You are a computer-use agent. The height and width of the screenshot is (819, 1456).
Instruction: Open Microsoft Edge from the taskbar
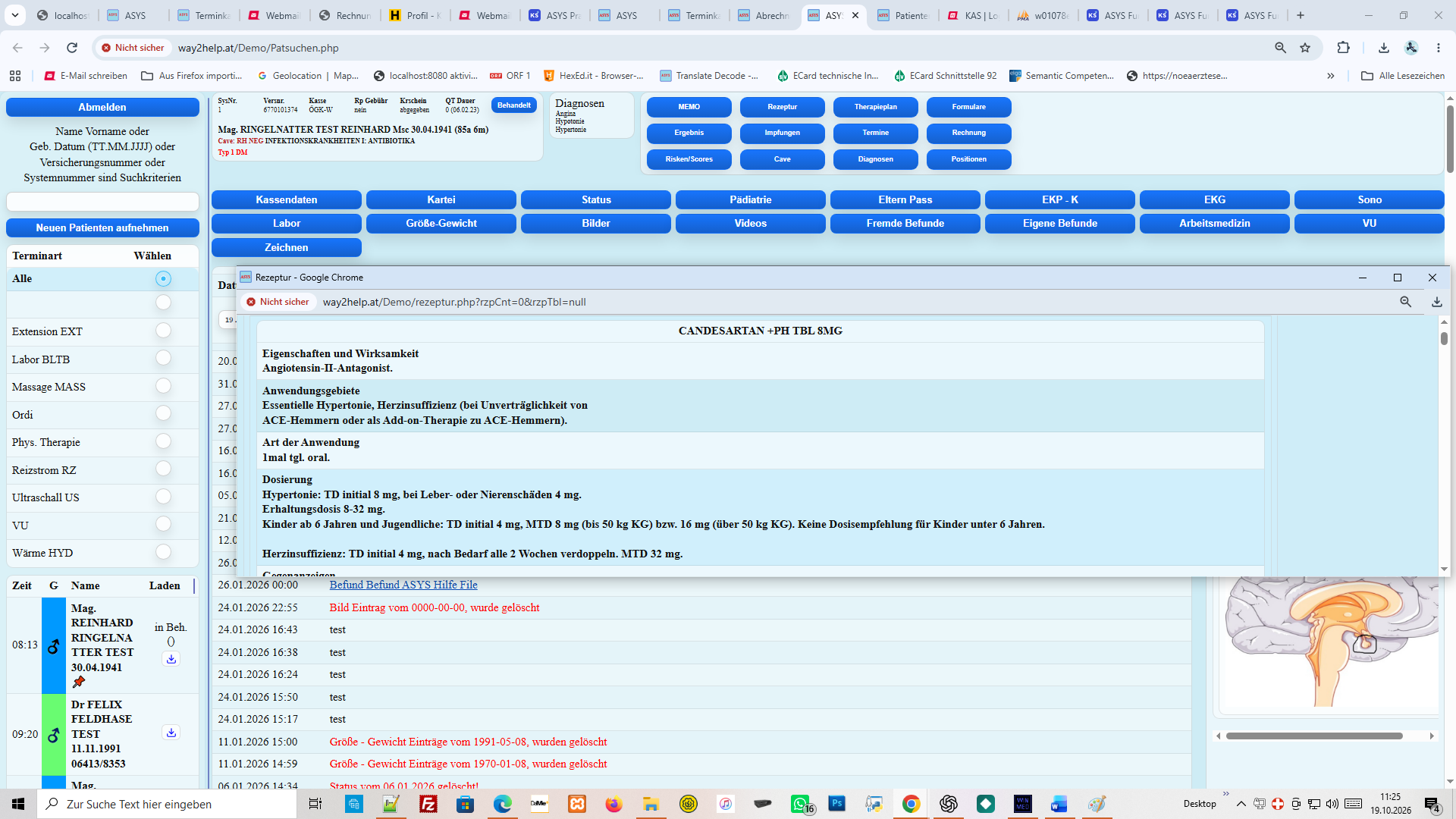502,804
